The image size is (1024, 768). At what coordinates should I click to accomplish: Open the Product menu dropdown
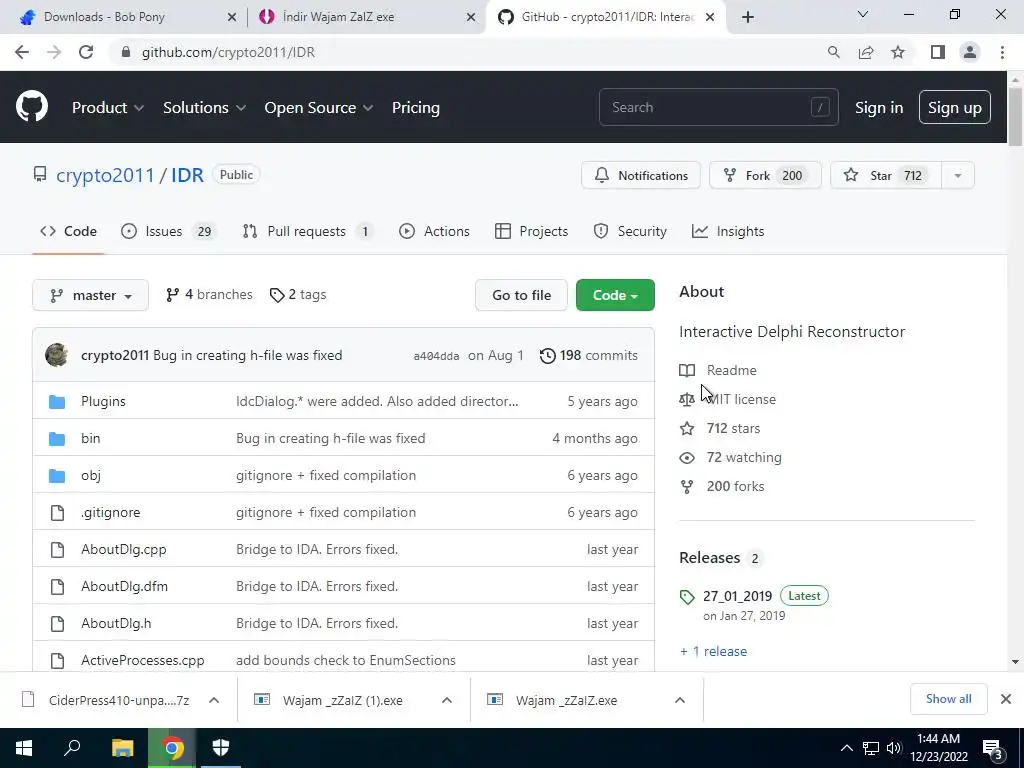click(x=108, y=108)
